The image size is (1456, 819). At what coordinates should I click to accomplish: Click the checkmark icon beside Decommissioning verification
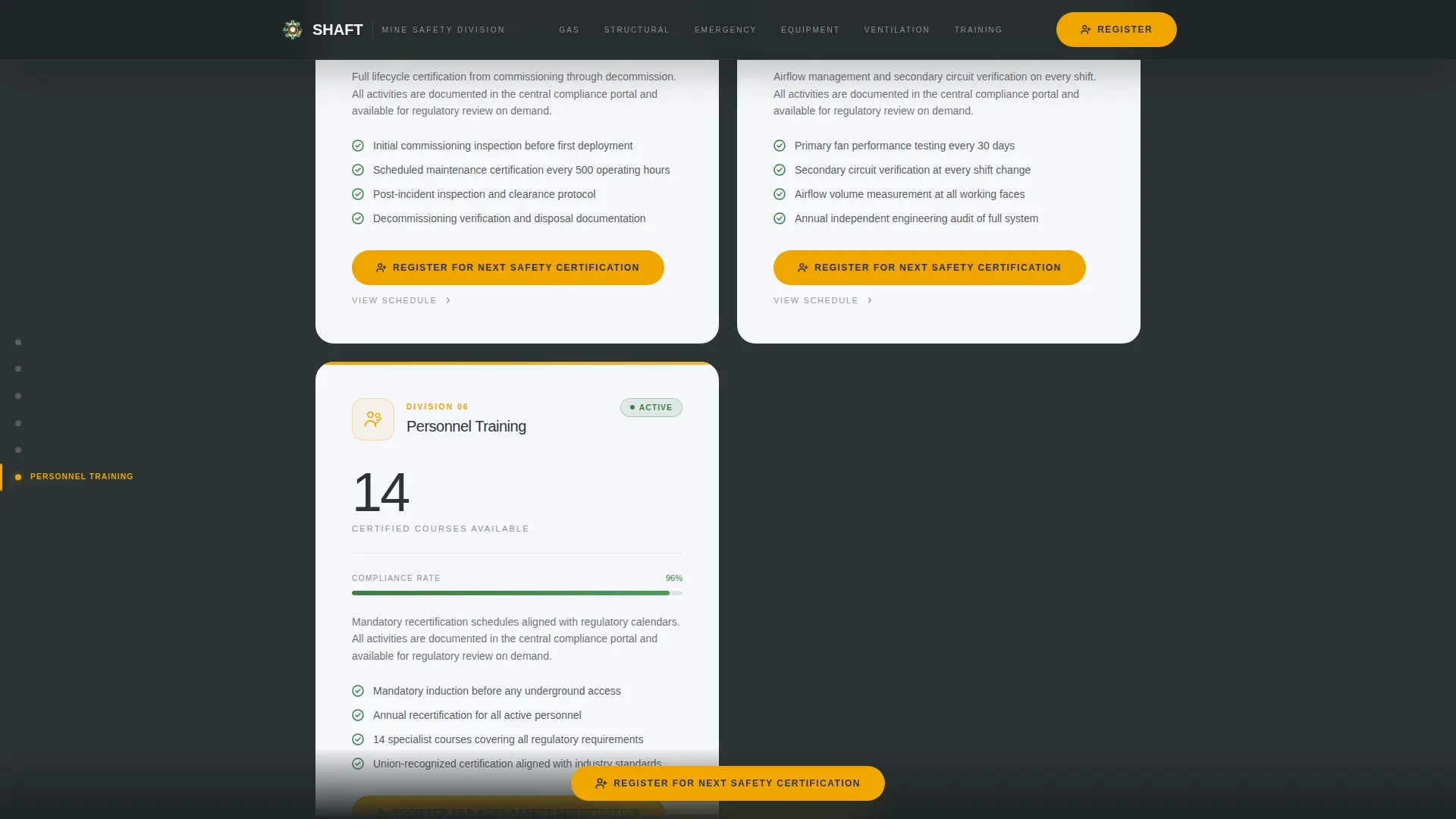[358, 218]
